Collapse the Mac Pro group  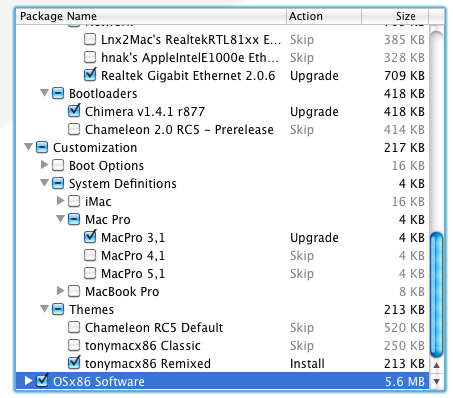(x=60, y=219)
